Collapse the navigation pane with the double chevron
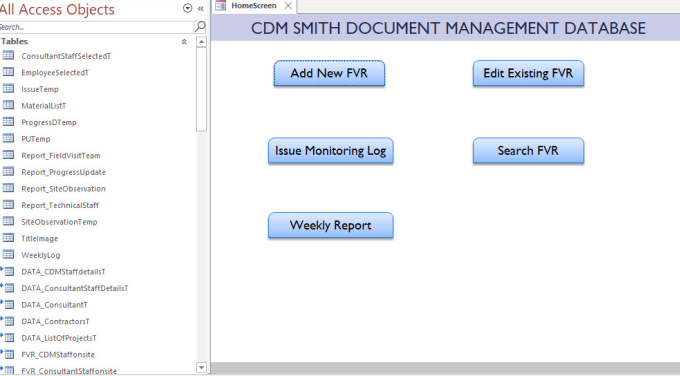 200,8
